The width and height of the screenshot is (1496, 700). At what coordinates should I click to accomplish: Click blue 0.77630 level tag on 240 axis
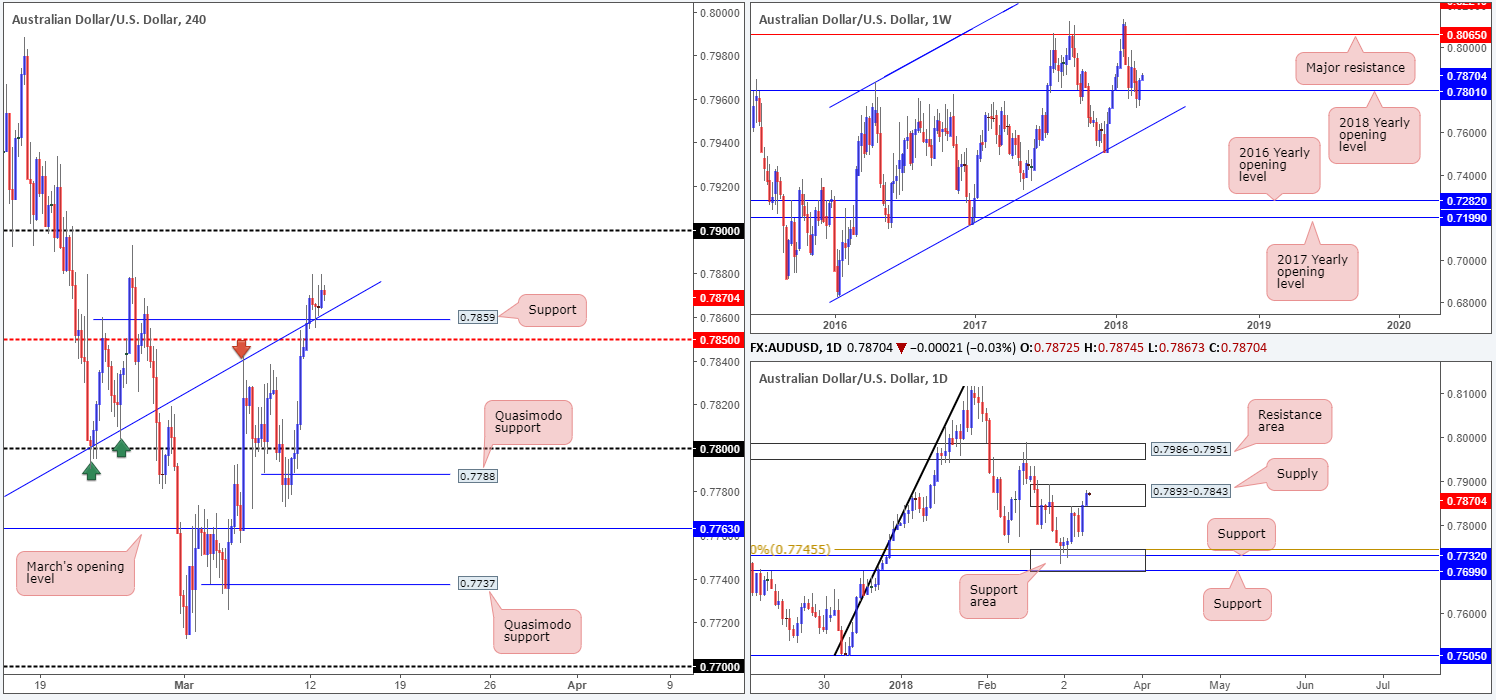click(x=719, y=528)
